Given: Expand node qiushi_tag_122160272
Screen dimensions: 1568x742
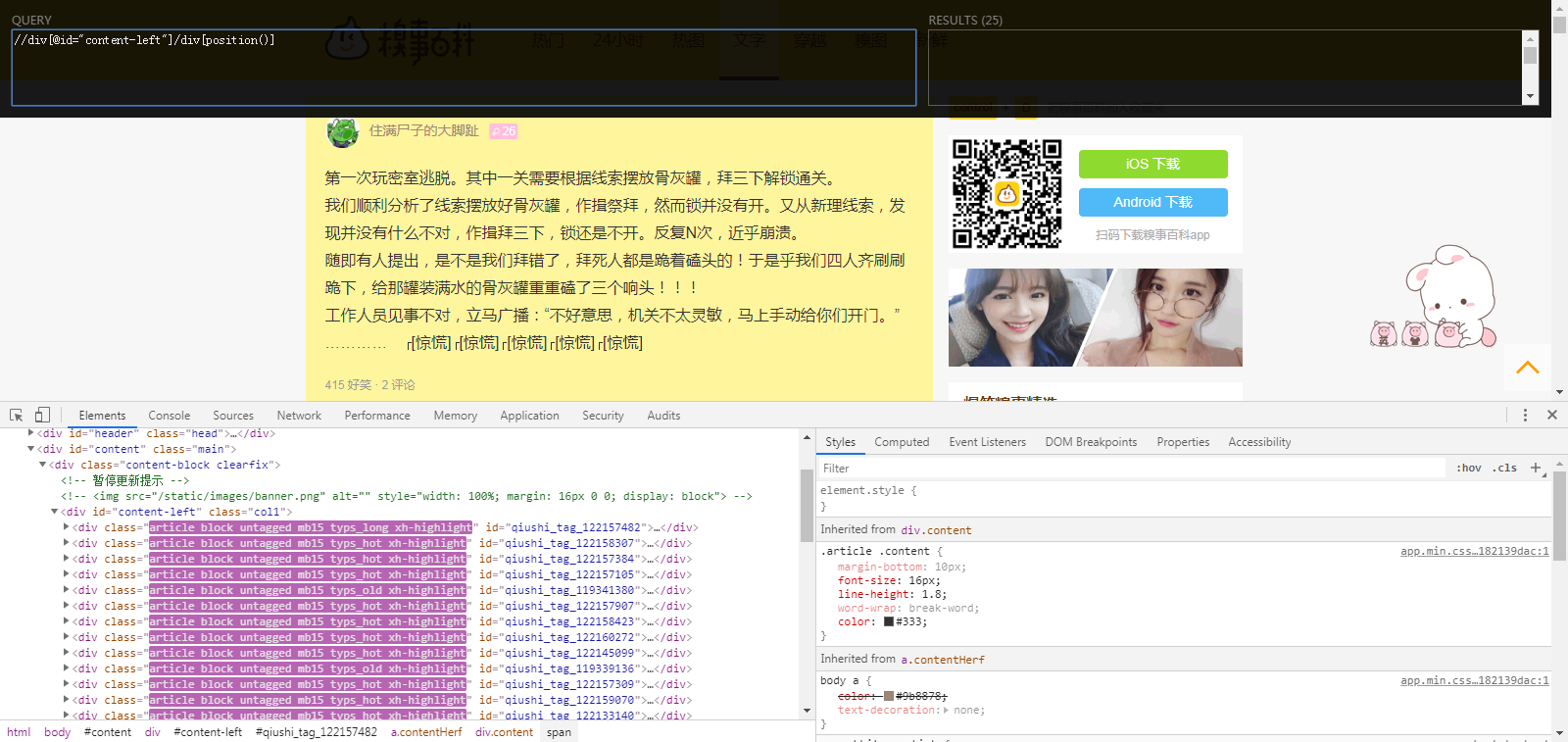Looking at the screenshot, I should click(x=67, y=637).
